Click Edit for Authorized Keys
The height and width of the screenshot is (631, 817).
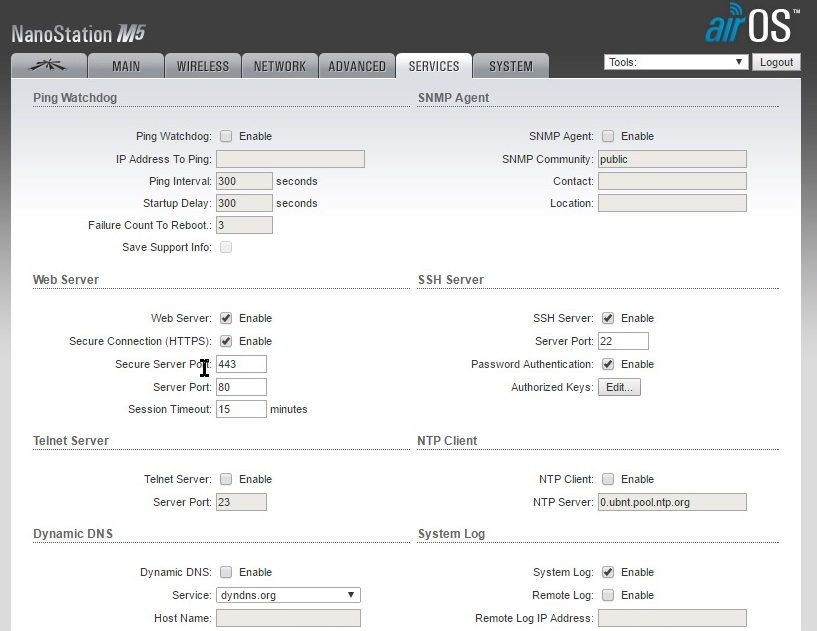[619, 387]
